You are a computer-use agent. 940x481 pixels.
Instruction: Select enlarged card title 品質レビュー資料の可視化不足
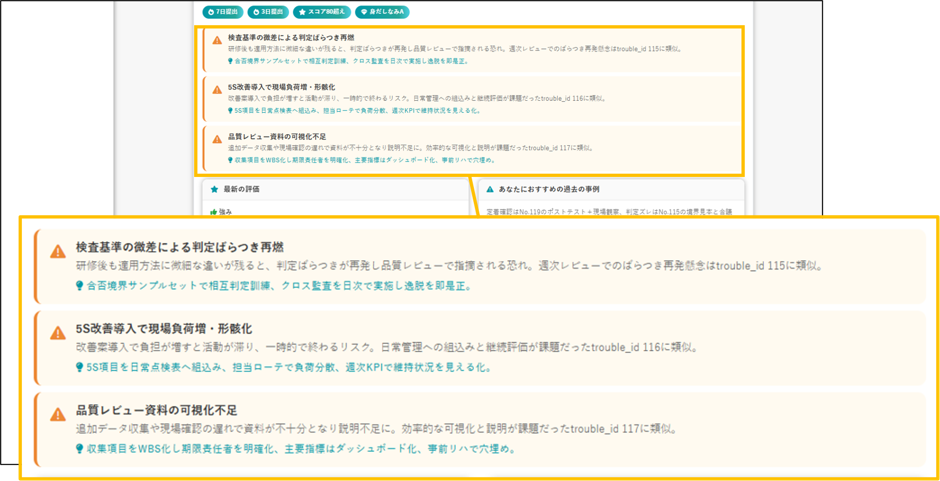[x=157, y=410]
